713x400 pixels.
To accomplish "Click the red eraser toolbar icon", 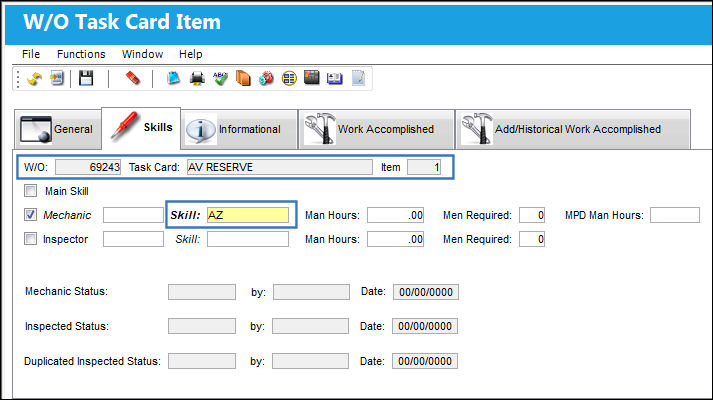I will click(x=132, y=78).
